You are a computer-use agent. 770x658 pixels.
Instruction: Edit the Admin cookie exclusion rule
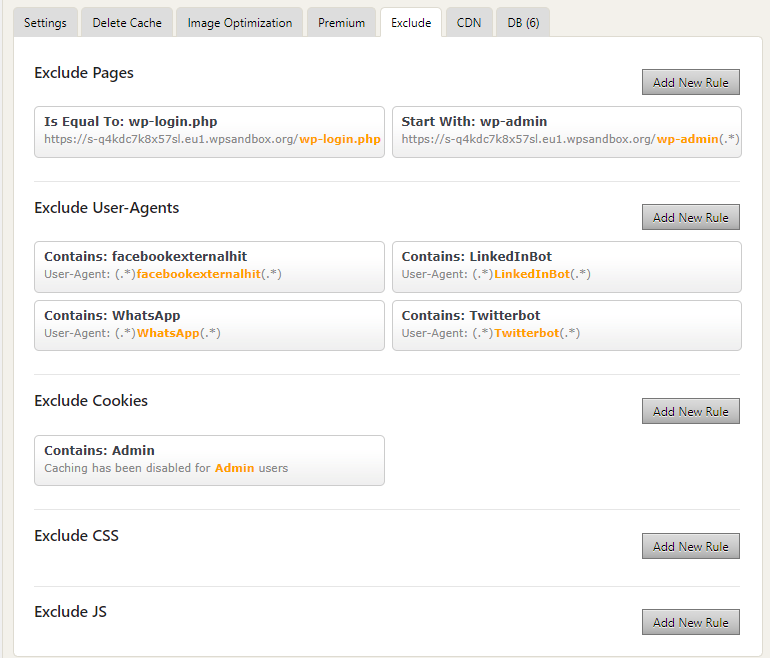coord(209,461)
